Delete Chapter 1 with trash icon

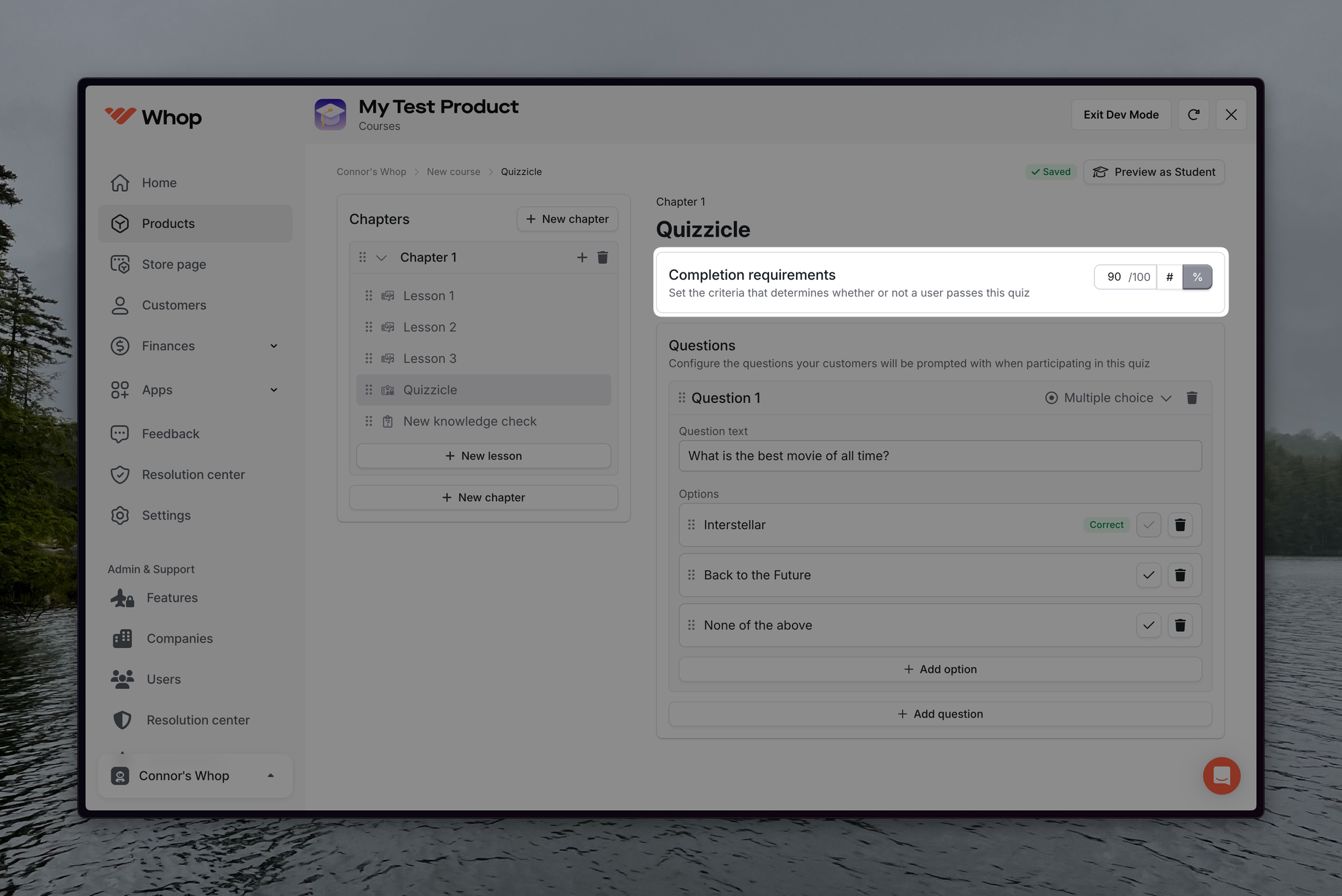tap(603, 258)
